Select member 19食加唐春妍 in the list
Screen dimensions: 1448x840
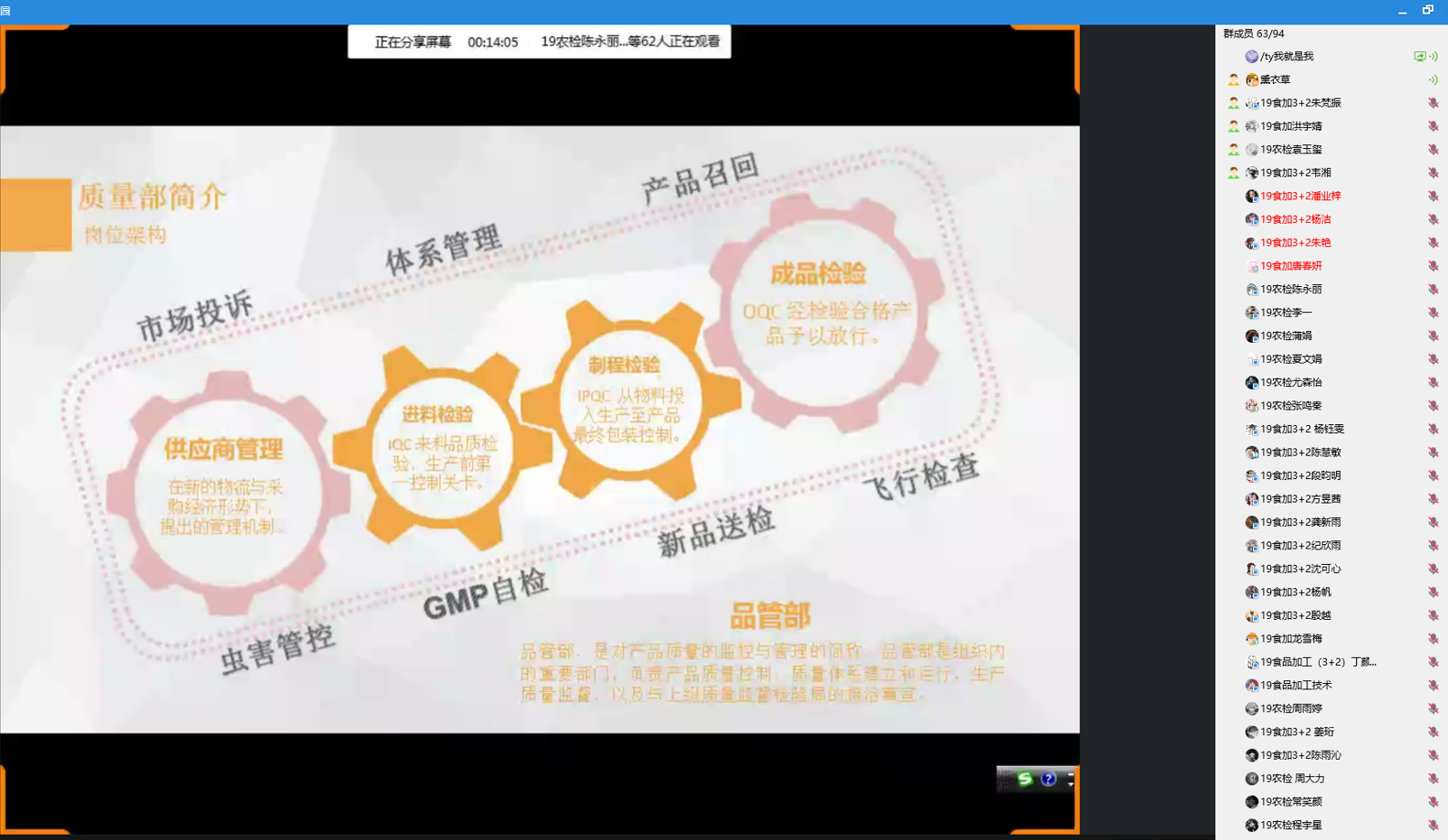pyautogui.click(x=1291, y=266)
